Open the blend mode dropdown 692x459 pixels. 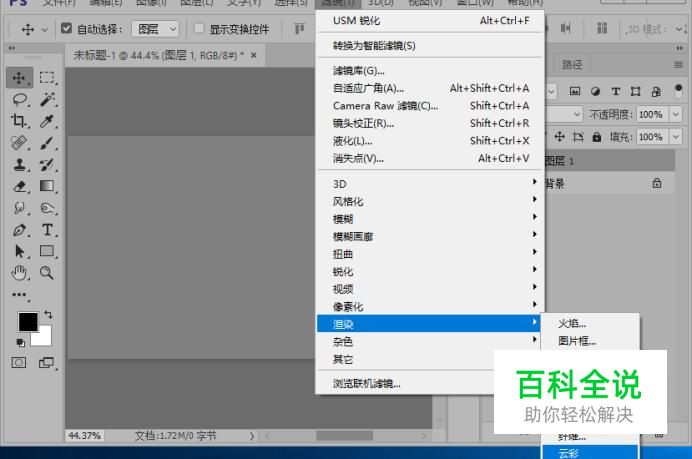click(565, 114)
